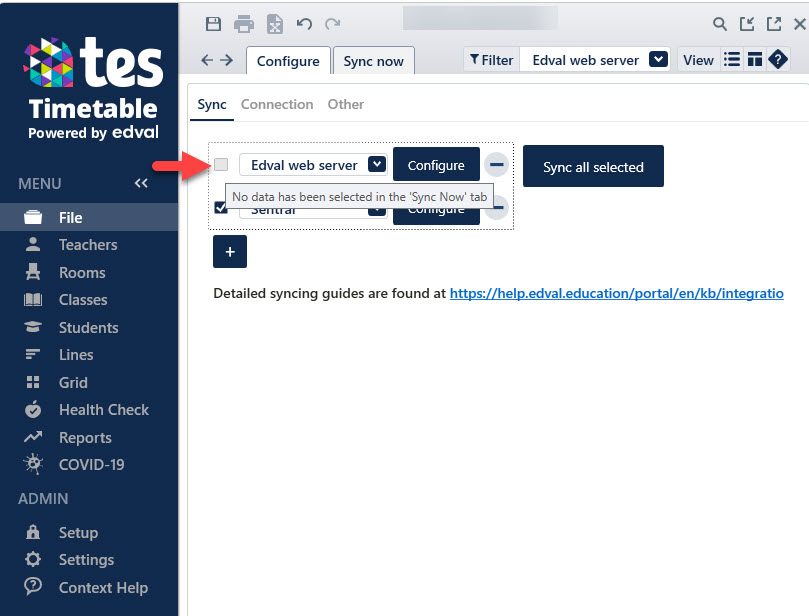Switch to list view icon
The width and height of the screenshot is (809, 616).
pos(732,60)
